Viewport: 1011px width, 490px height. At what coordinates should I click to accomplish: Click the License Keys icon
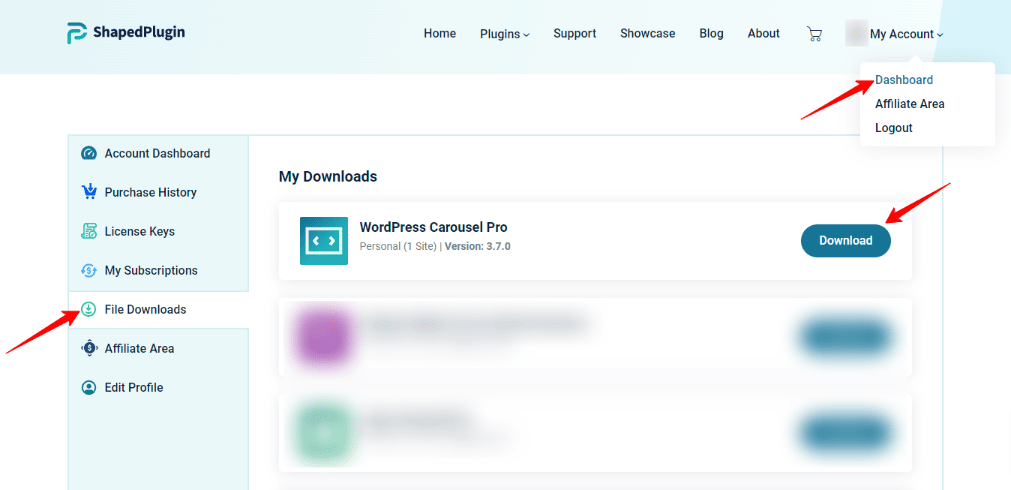point(88,231)
